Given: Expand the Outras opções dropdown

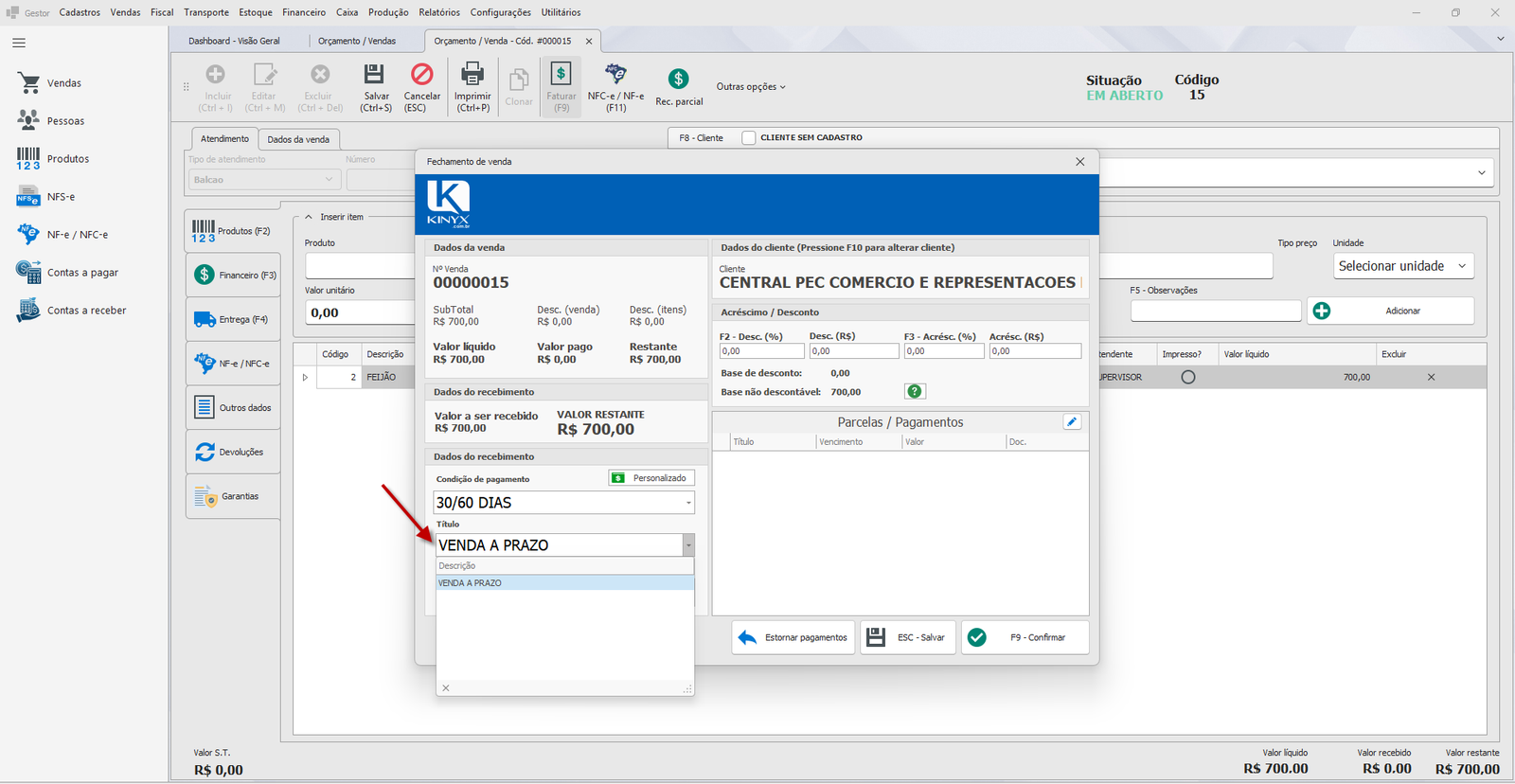Looking at the screenshot, I should [751, 87].
